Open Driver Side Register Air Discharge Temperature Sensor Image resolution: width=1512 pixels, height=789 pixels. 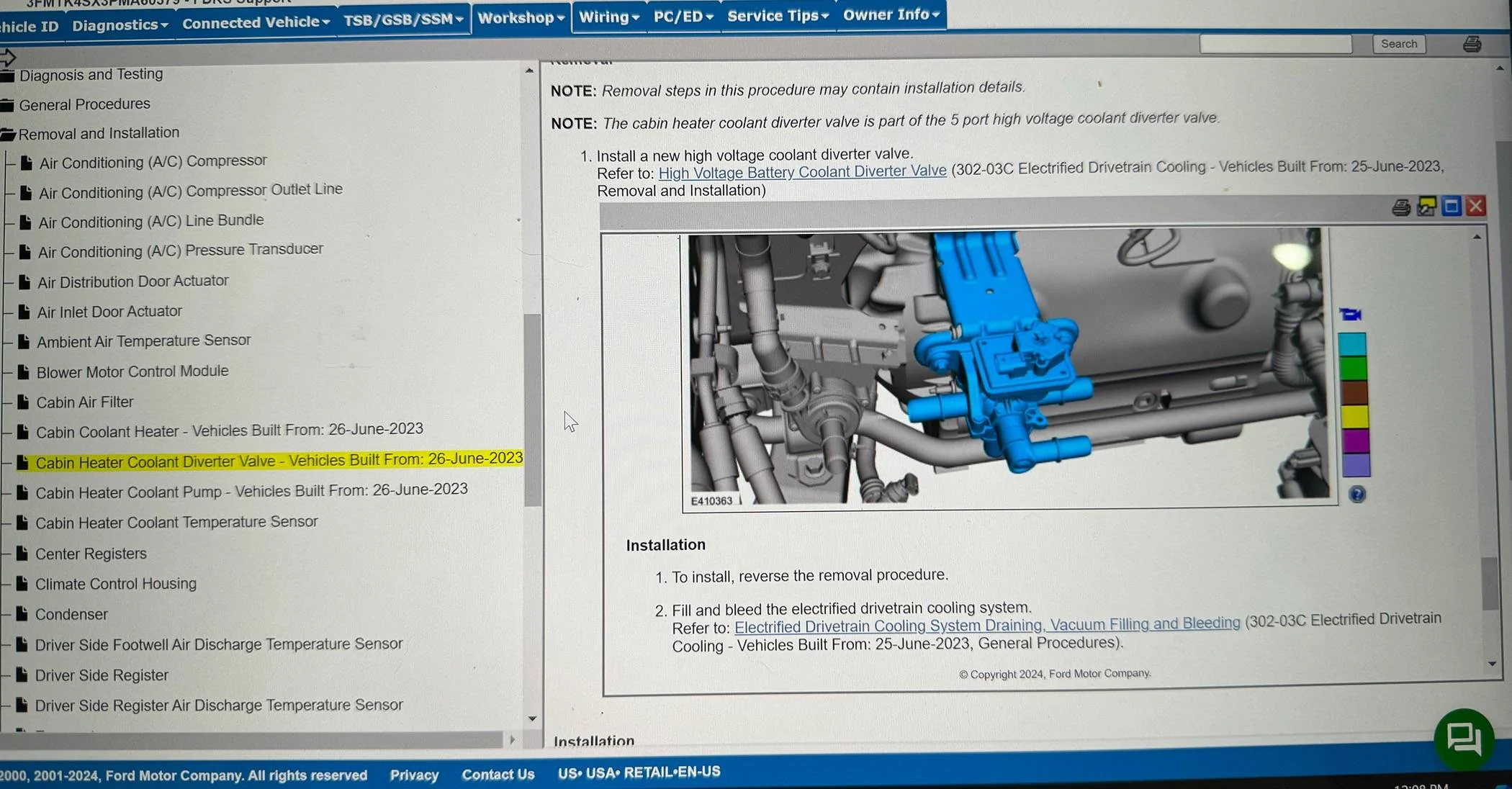(218, 705)
